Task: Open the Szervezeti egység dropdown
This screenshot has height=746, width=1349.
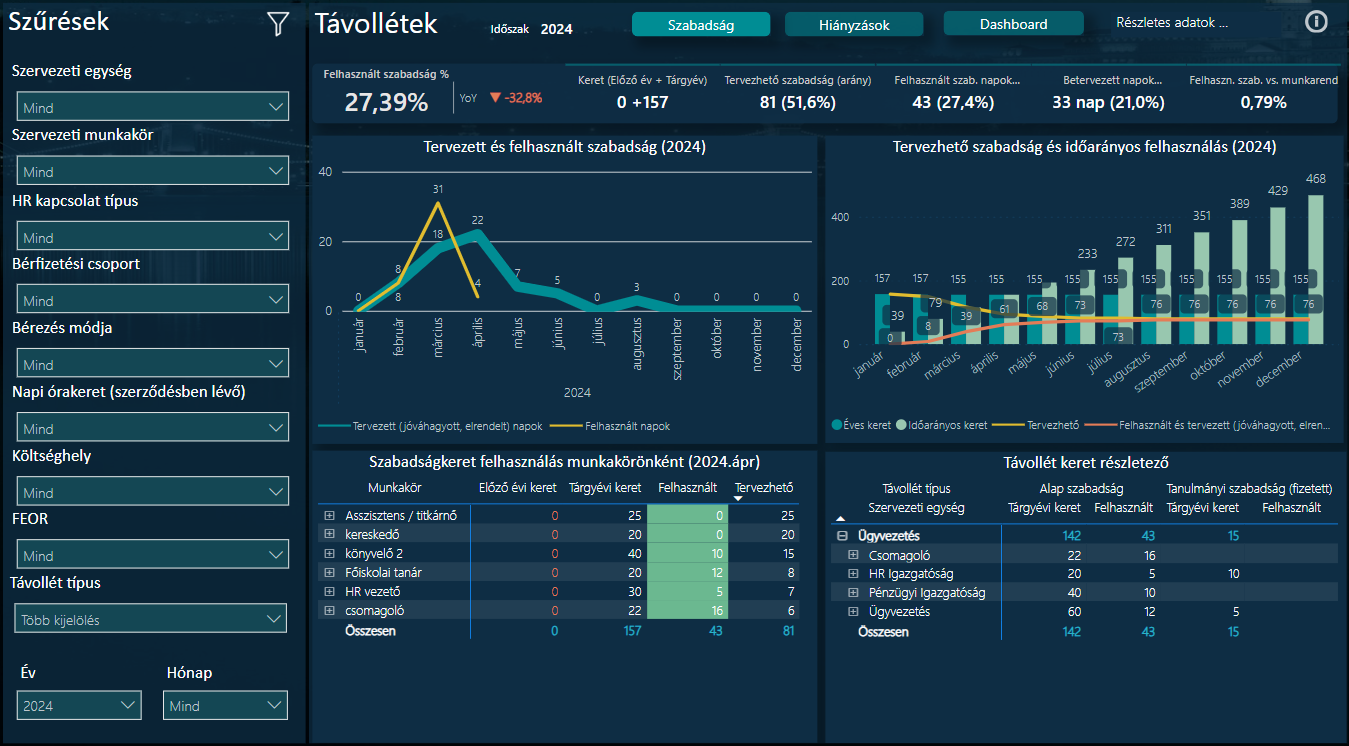Action: [x=152, y=107]
